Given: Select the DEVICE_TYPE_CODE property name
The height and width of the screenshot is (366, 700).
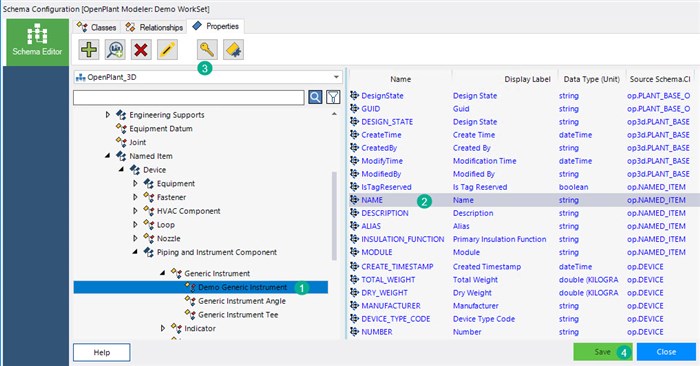Looking at the screenshot, I should pos(396,319).
